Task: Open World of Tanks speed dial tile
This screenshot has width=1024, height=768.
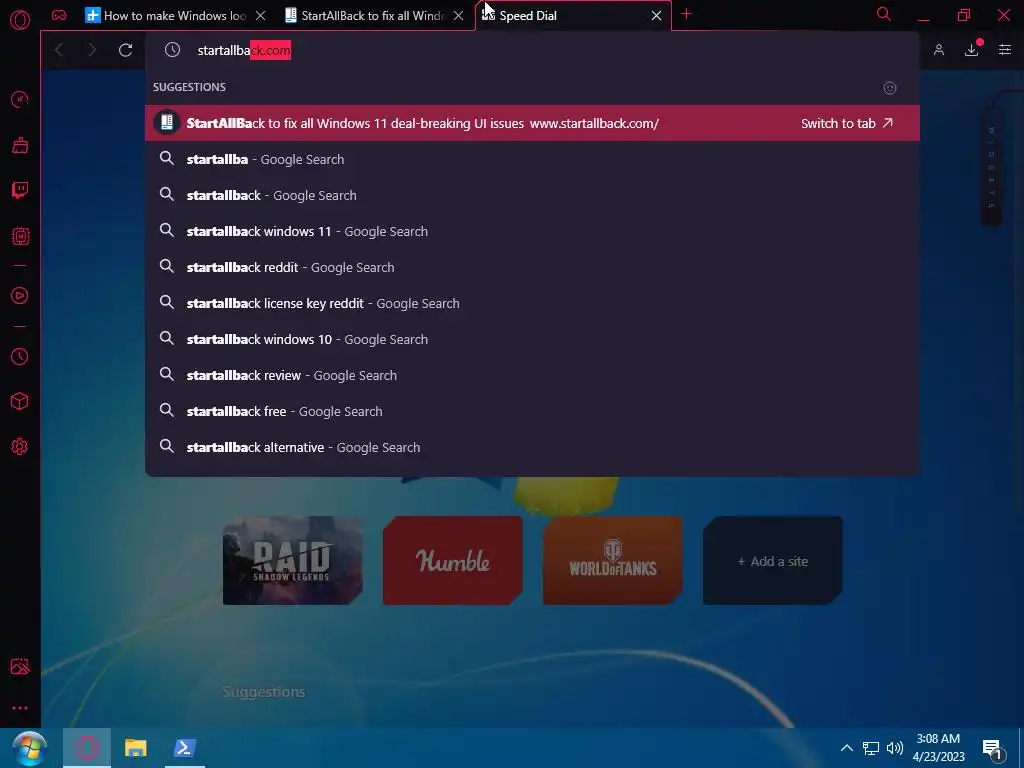Action: (x=613, y=560)
